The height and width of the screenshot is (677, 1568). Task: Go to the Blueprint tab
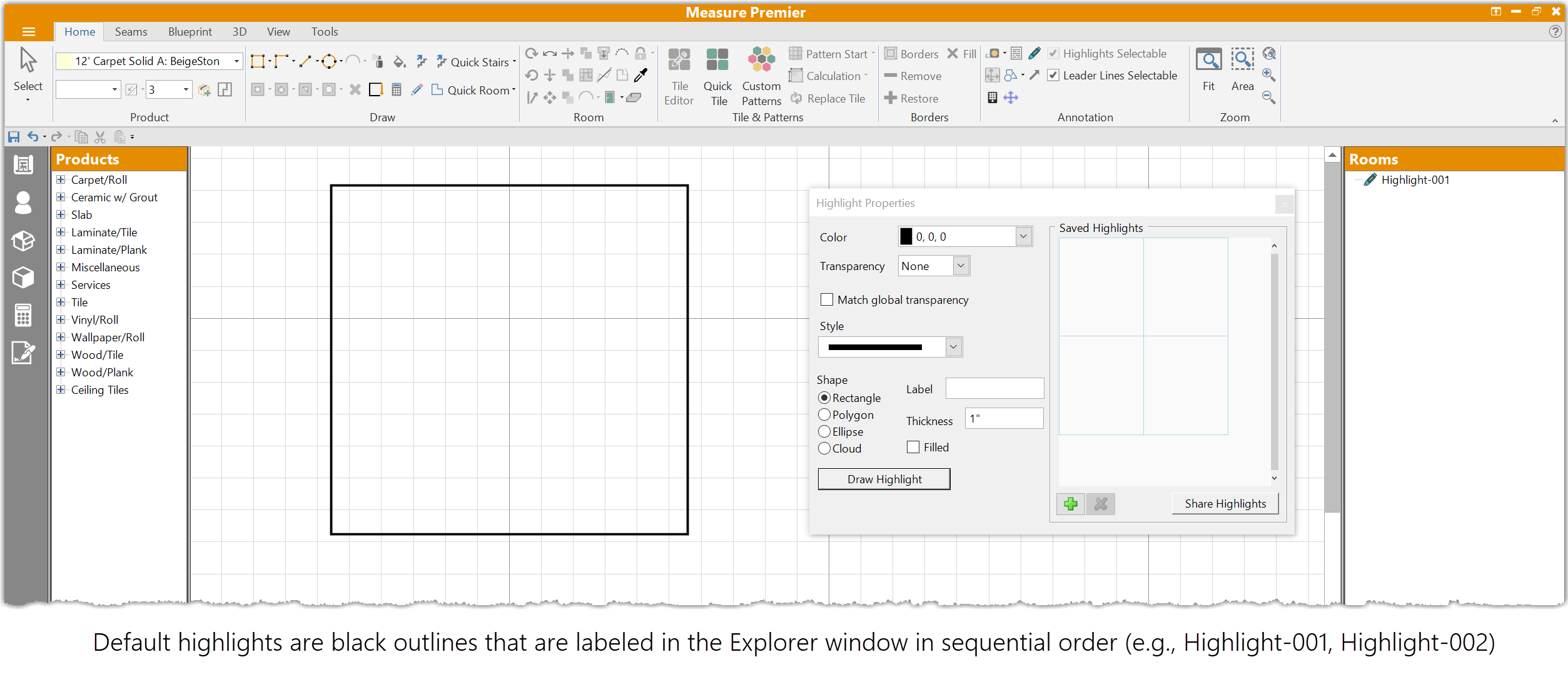pyautogui.click(x=190, y=32)
